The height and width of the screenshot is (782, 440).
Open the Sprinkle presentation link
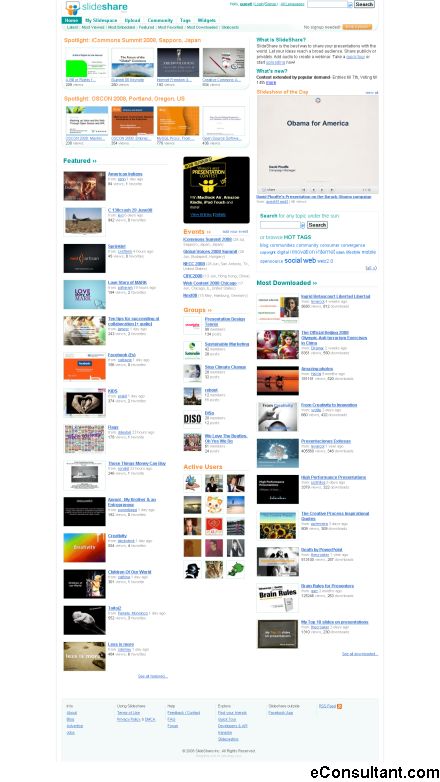point(117,246)
